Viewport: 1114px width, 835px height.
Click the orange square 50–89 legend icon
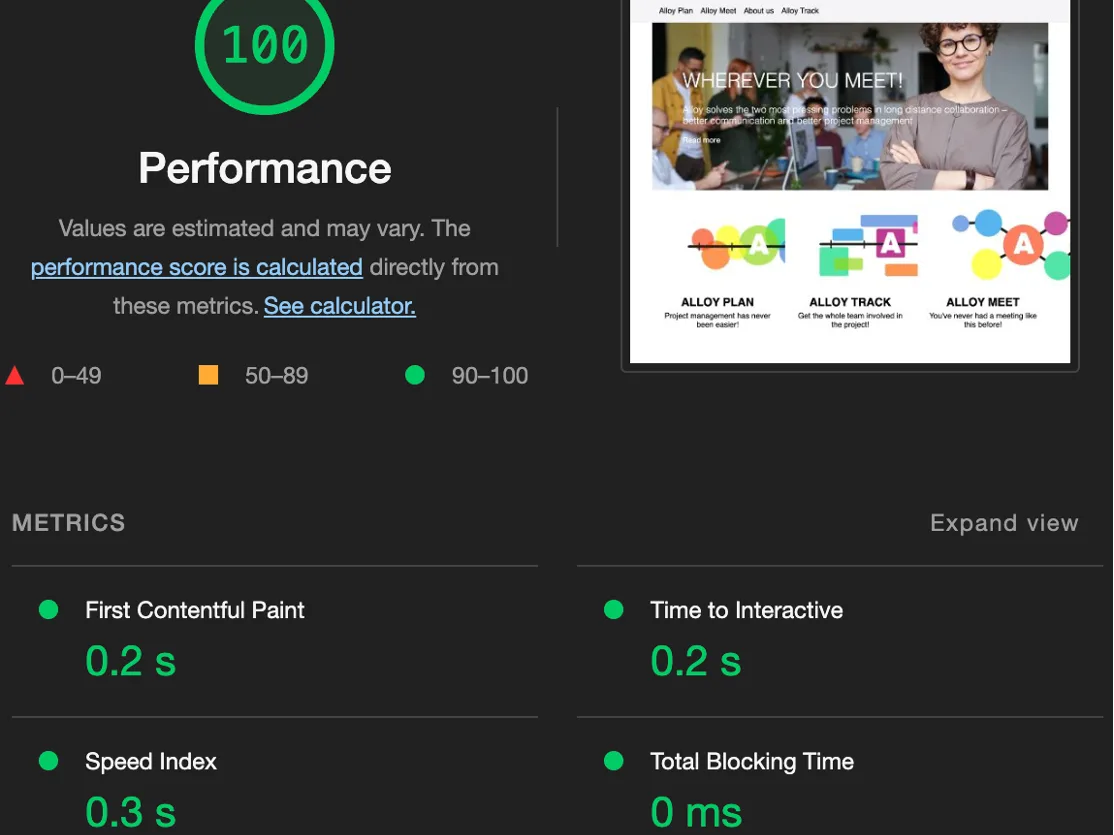(208, 375)
